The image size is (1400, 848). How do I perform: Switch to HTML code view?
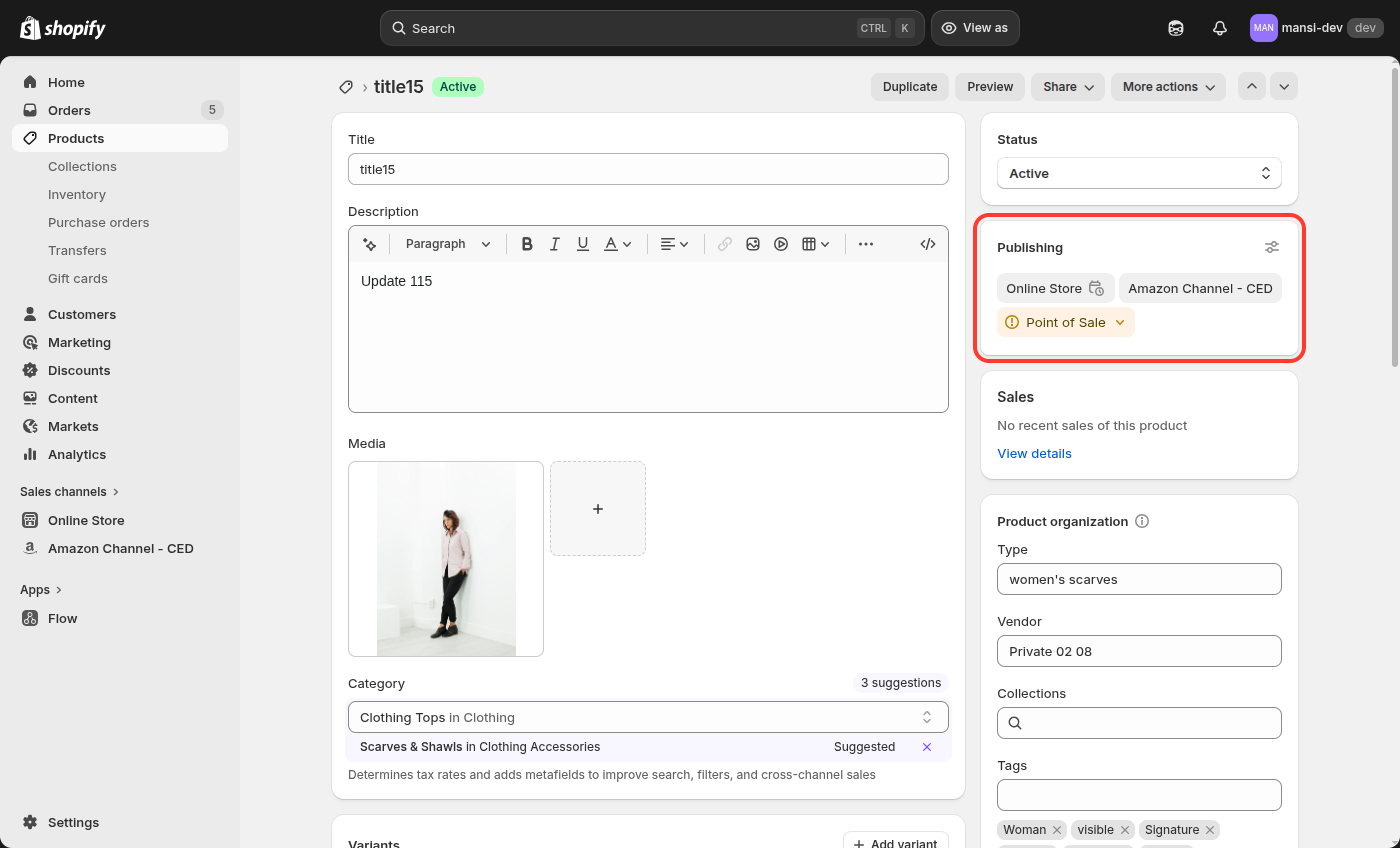click(928, 244)
